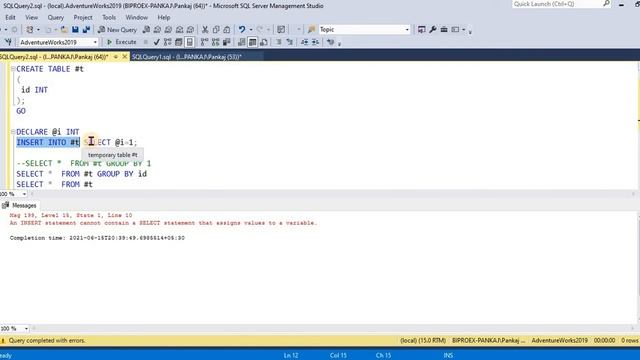
Task: Open the View menu
Action: [x=31, y=18]
